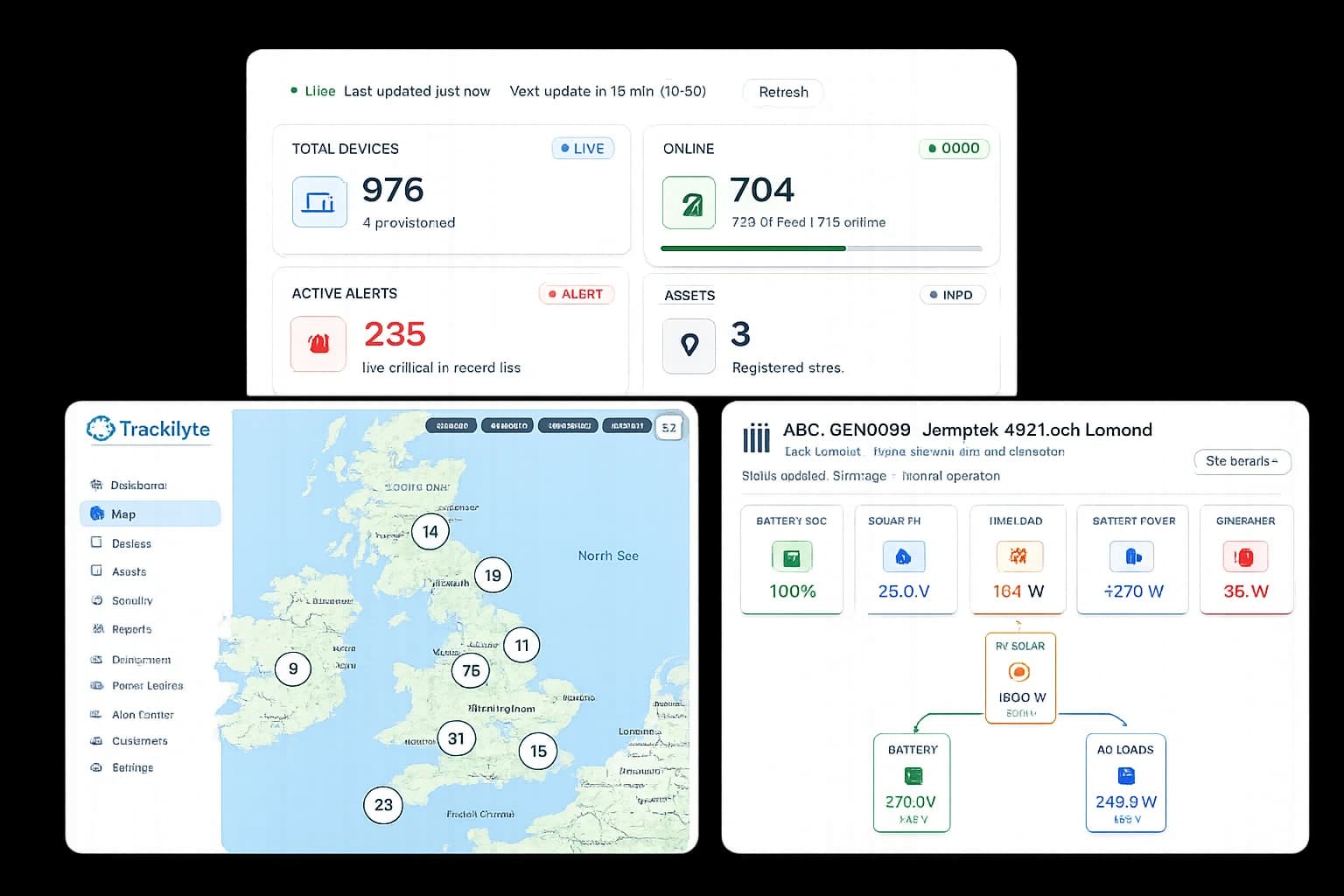1344x896 pixels.
Task: Open the Map sidebar item
Action: (150, 514)
